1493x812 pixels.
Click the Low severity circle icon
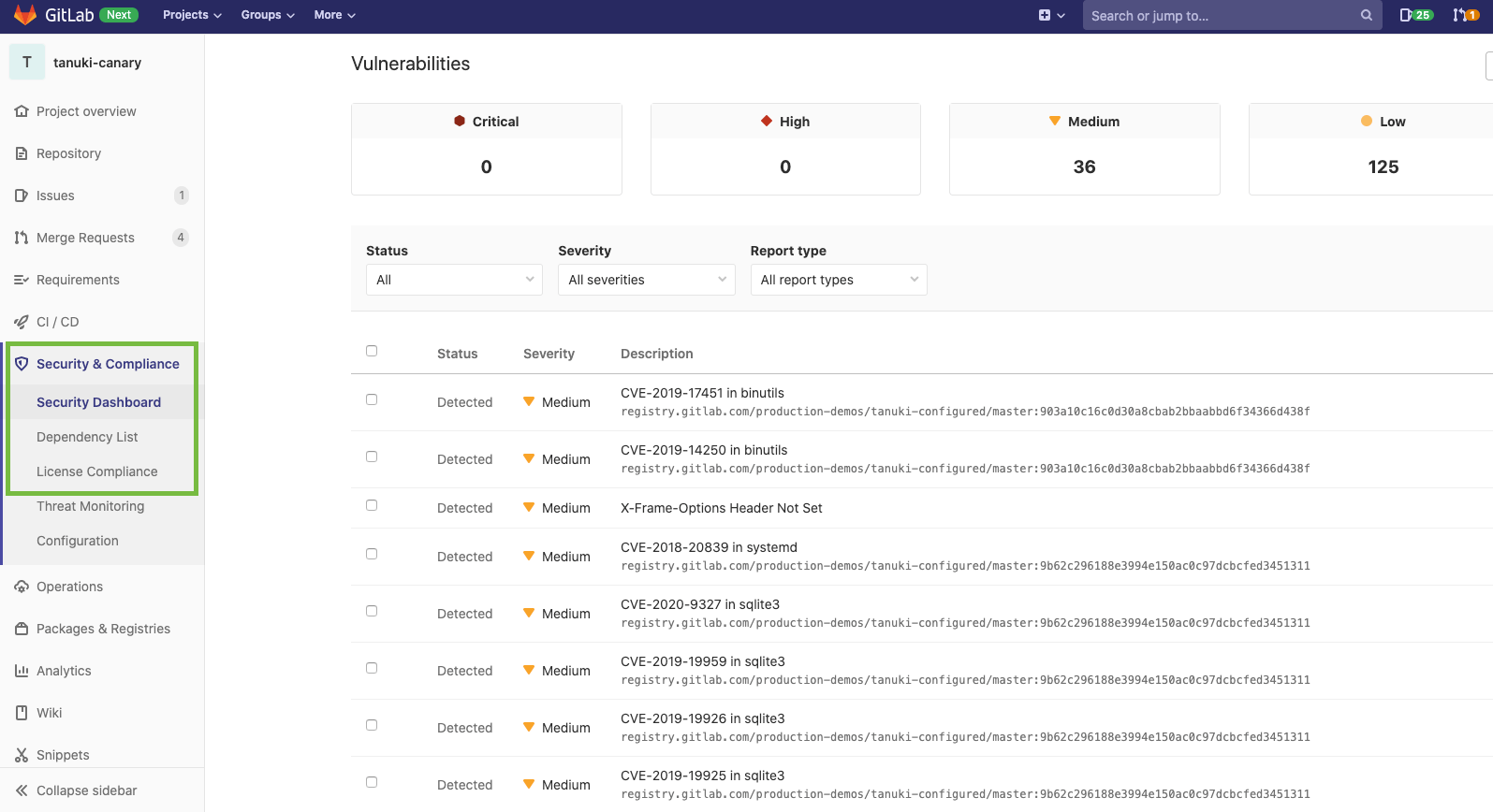coord(1367,121)
